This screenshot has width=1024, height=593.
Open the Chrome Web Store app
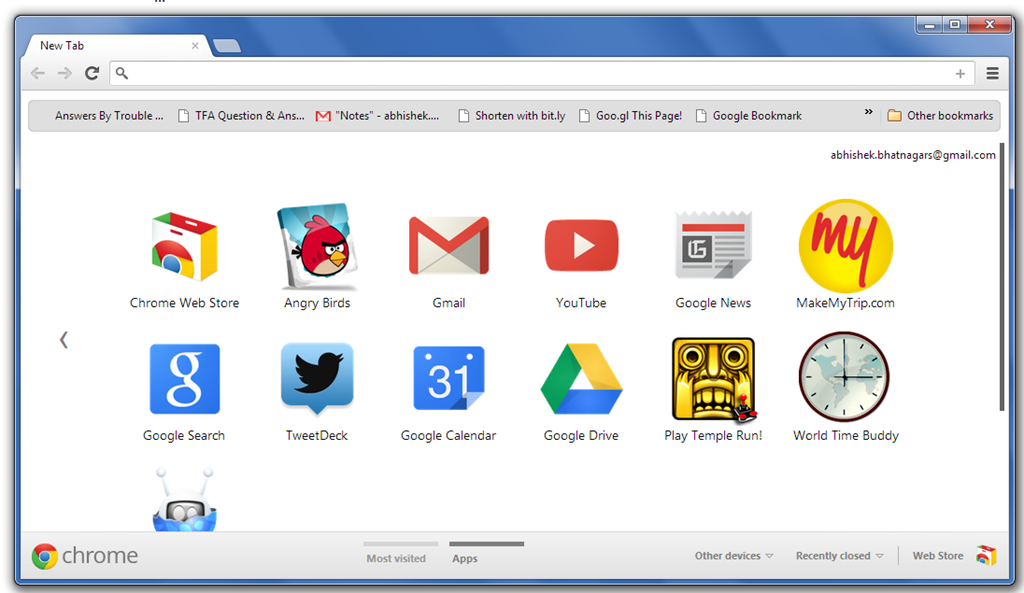(x=184, y=245)
